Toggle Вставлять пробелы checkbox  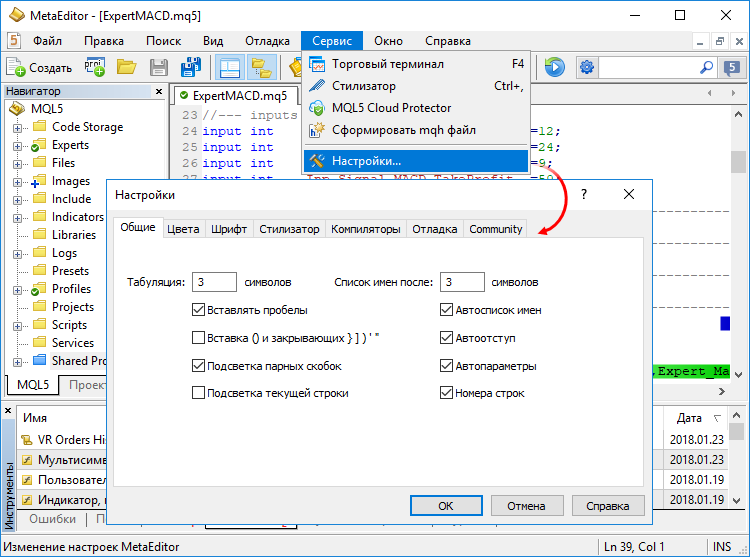pyautogui.click(x=199, y=310)
